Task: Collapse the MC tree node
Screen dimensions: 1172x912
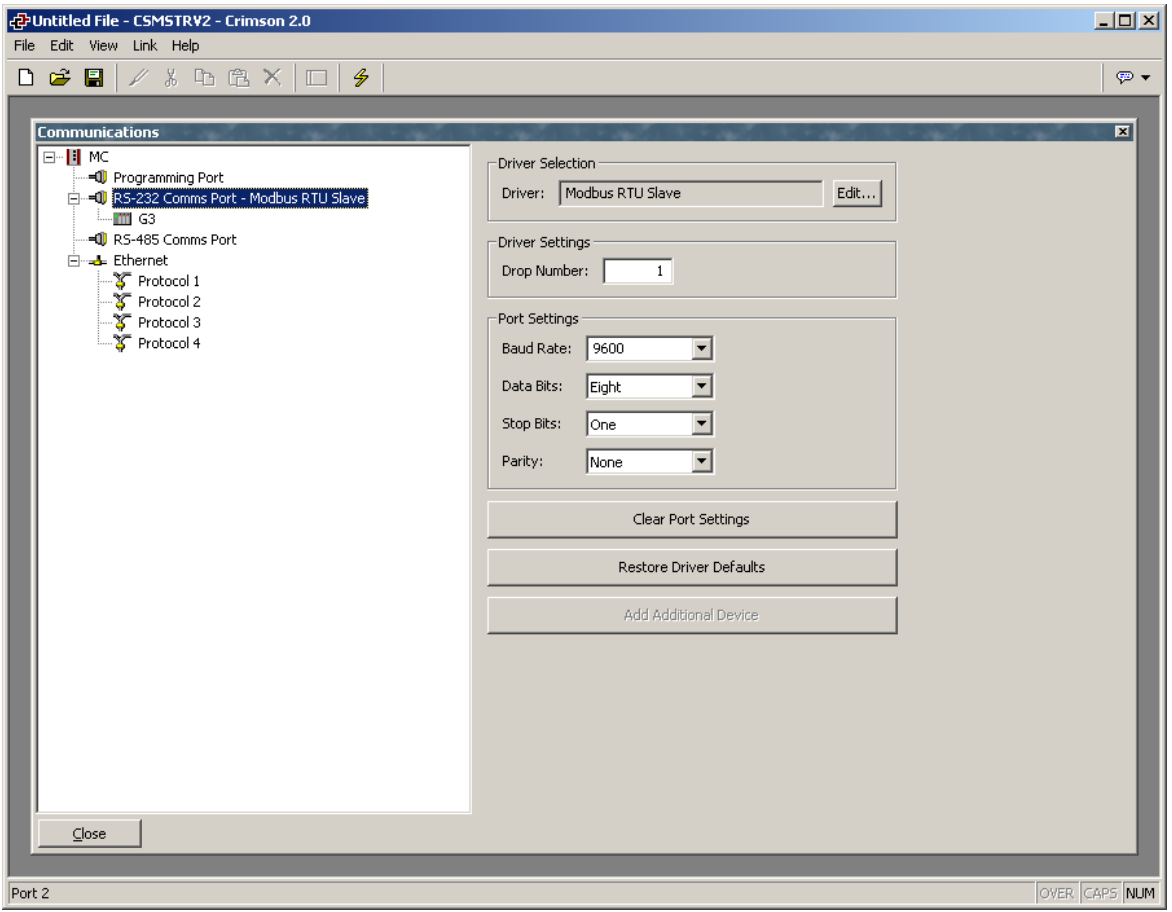Action: (49, 157)
